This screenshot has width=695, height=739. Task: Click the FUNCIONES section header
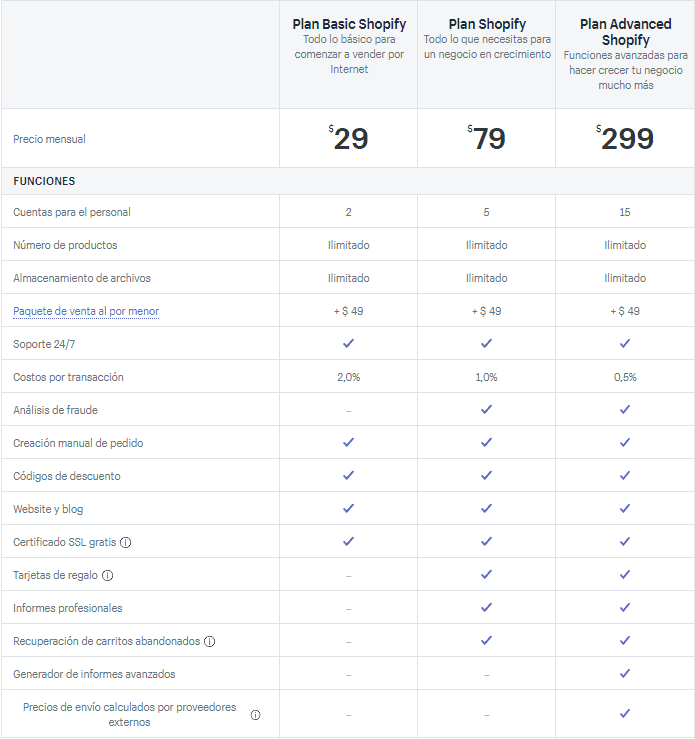[44, 181]
